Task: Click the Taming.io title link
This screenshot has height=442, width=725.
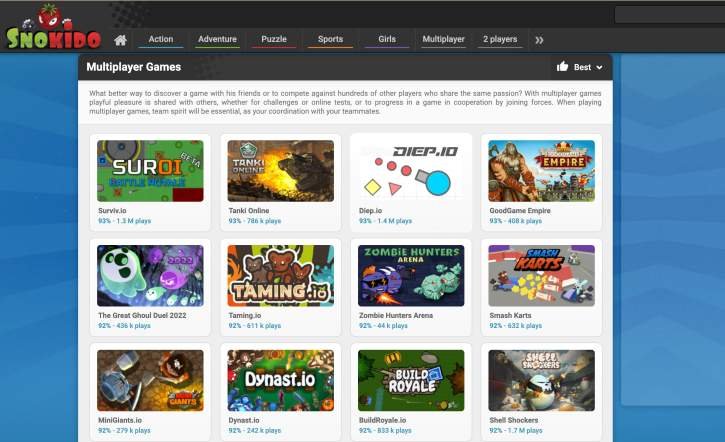Action: coord(246,315)
